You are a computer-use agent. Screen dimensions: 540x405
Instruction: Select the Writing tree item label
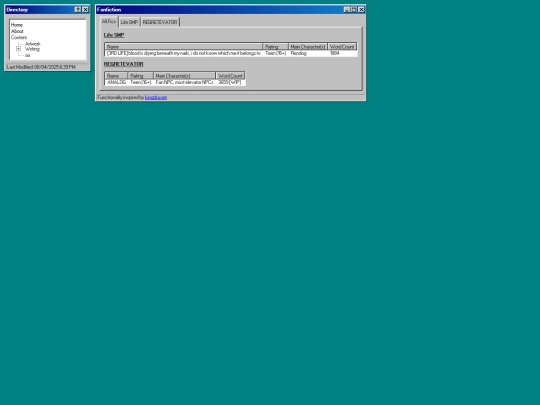pos(32,49)
